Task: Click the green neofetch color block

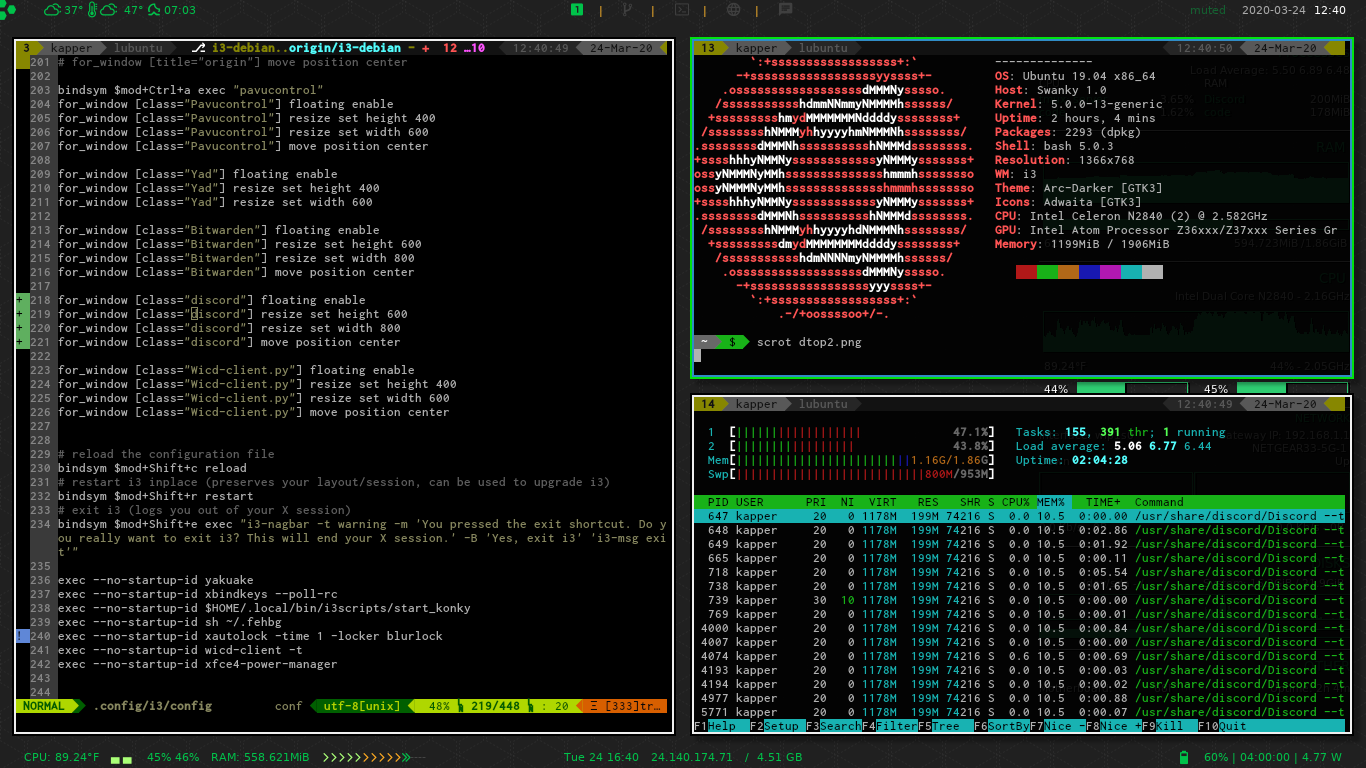Action: 1047,272
